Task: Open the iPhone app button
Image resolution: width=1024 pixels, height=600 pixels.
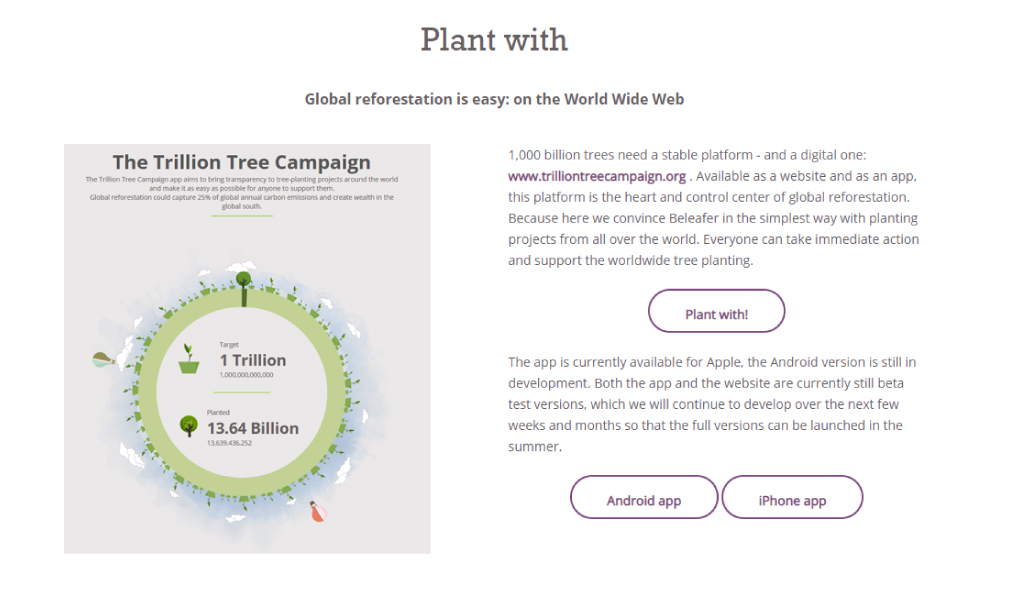Action: point(792,497)
